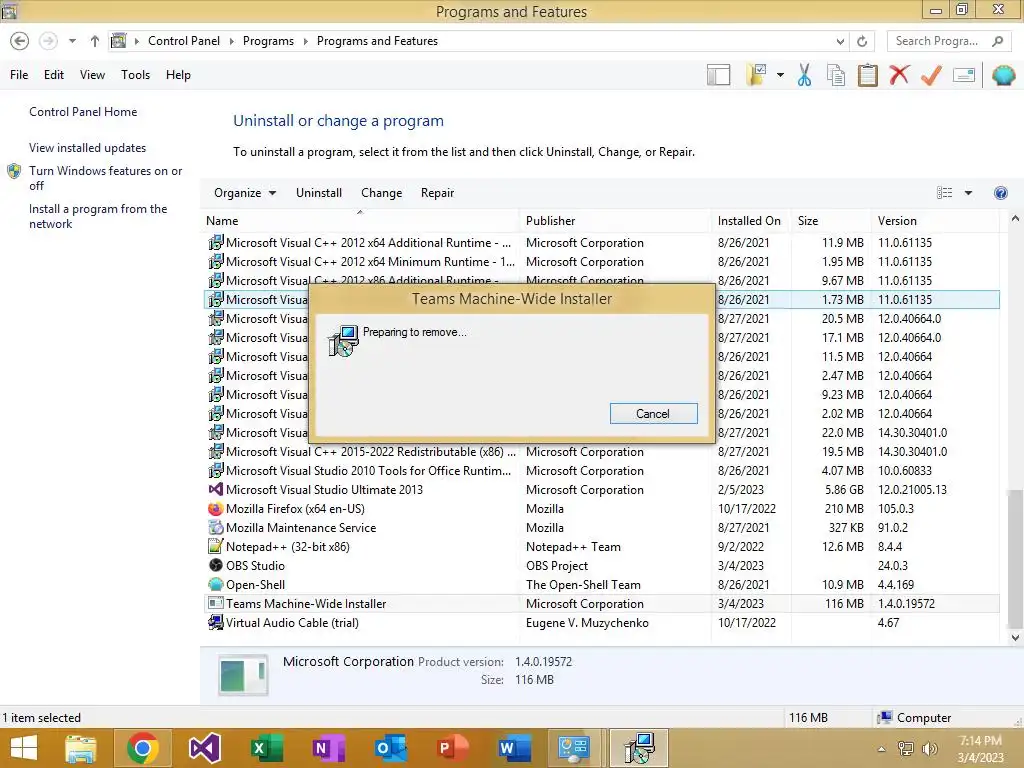Image resolution: width=1024 pixels, height=768 pixels.
Task: Sort by the Installed On column header
Action: coord(751,221)
